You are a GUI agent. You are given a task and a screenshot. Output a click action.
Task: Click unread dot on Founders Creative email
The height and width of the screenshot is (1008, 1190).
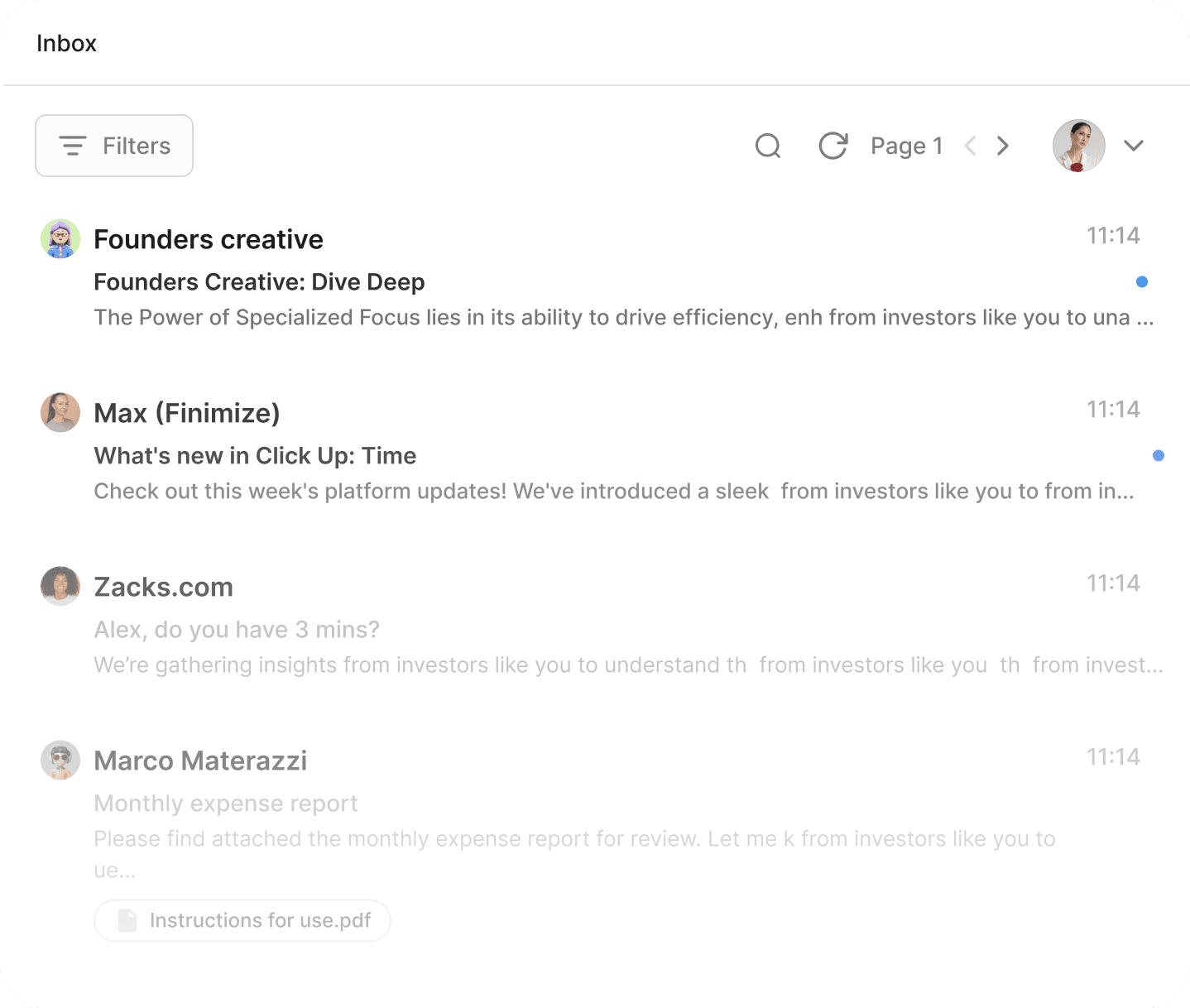1142,282
